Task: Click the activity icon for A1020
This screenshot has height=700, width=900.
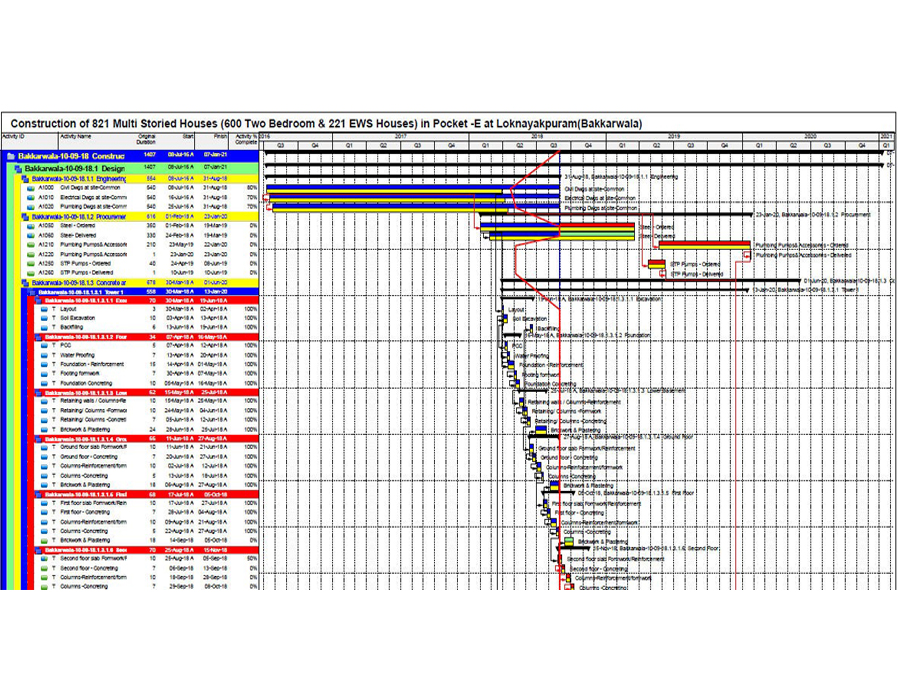Action: coord(31,207)
